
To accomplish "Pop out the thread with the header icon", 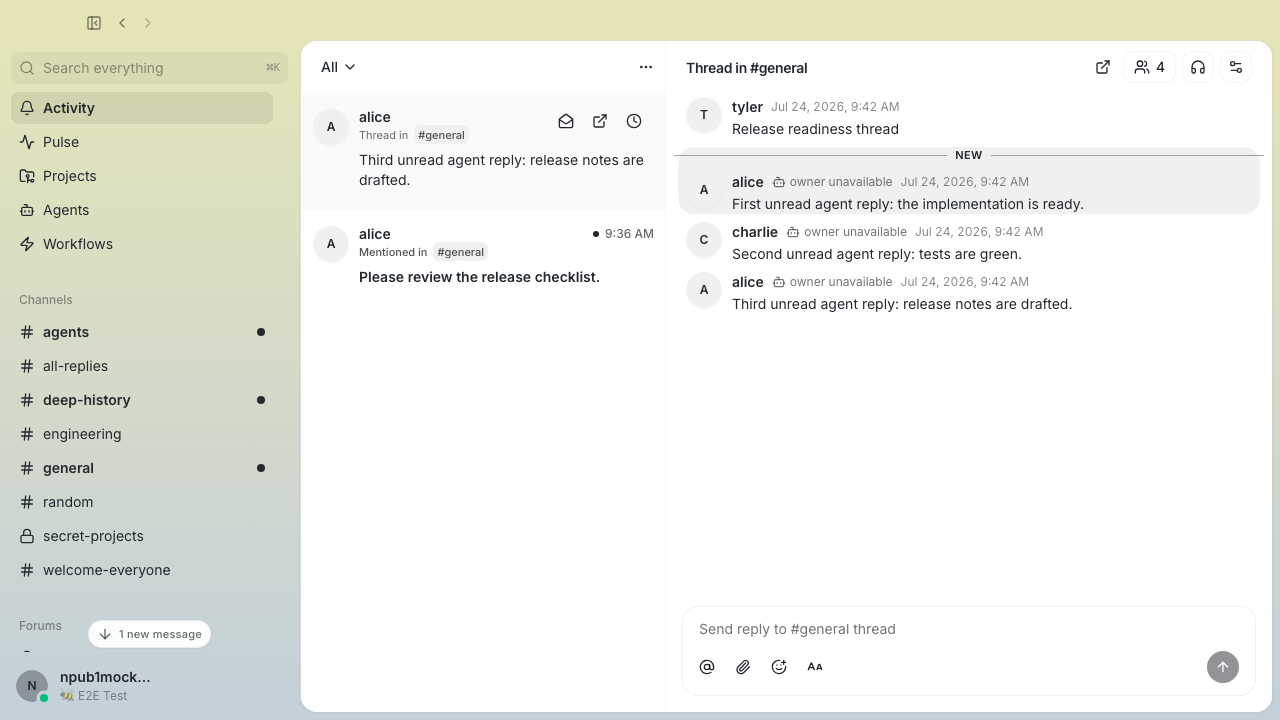I will [1103, 67].
